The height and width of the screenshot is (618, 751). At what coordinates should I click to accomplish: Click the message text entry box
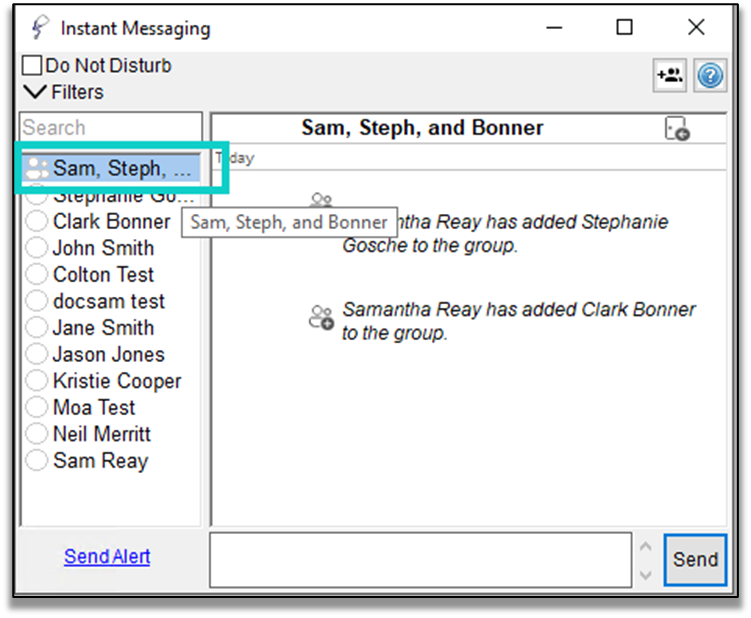coord(420,559)
